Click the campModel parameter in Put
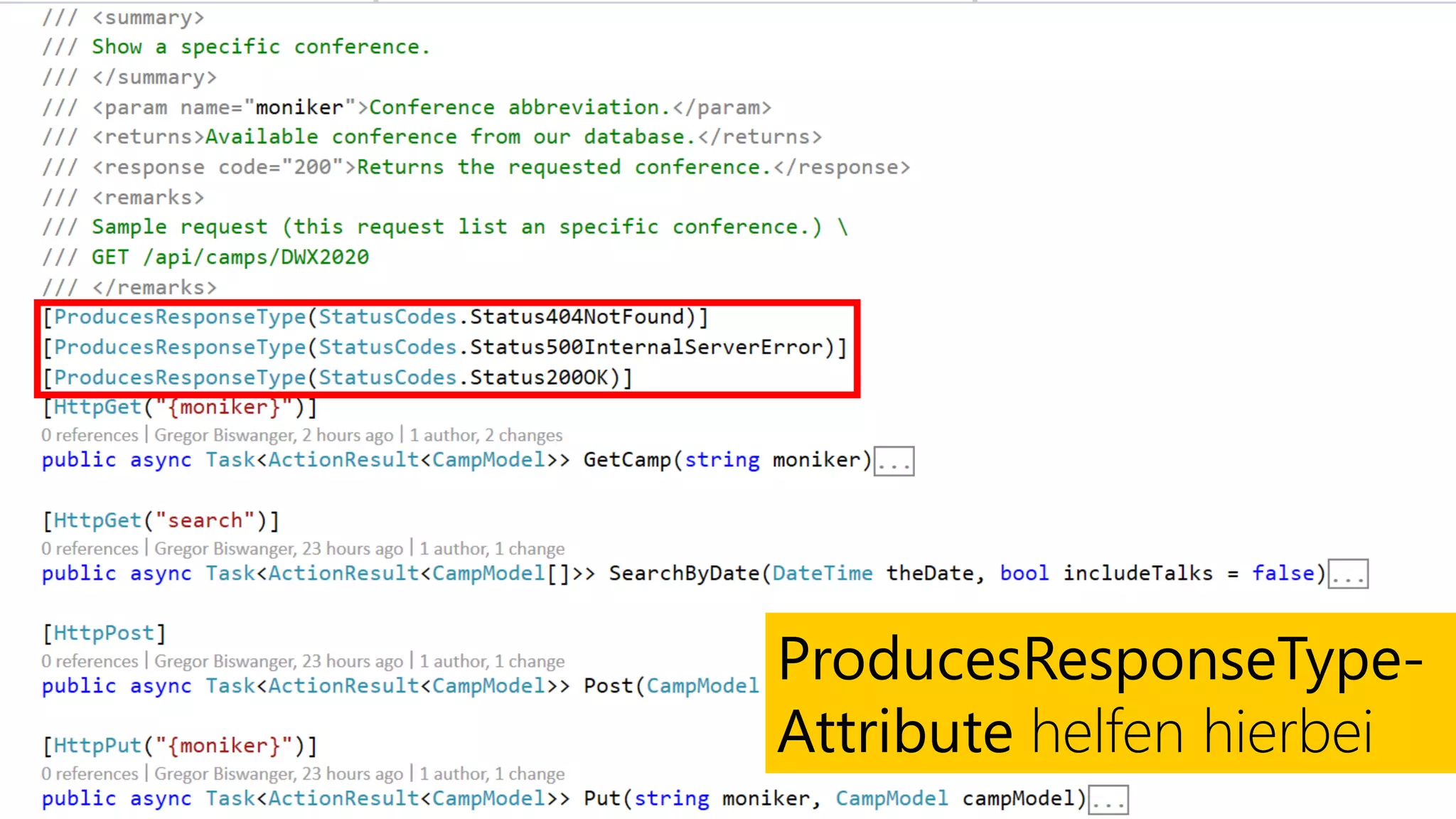This screenshot has width=1456, height=819. click(1018, 798)
